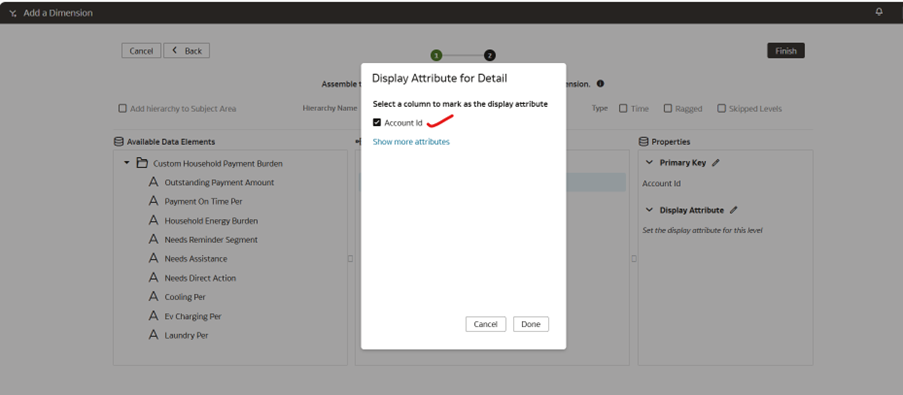Edit Display Attribute with pencil icon
This screenshot has width=903, height=395.
(734, 210)
